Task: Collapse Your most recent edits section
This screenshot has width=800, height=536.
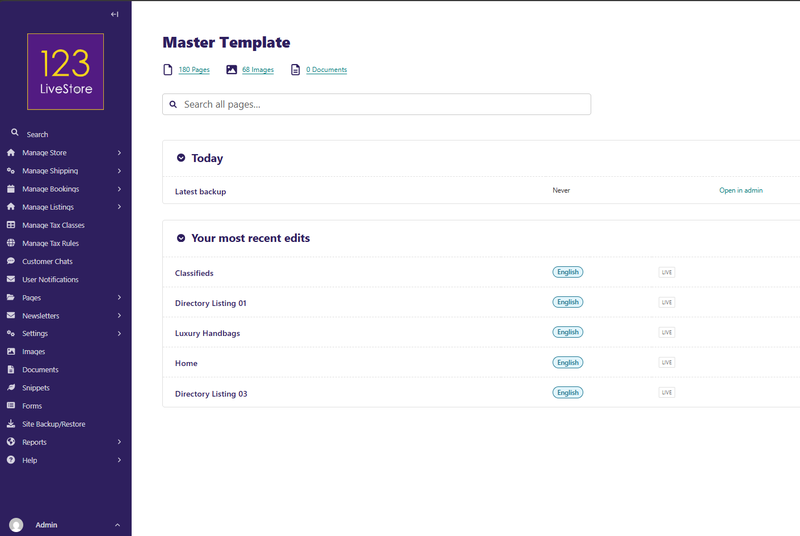Action: tap(181, 238)
